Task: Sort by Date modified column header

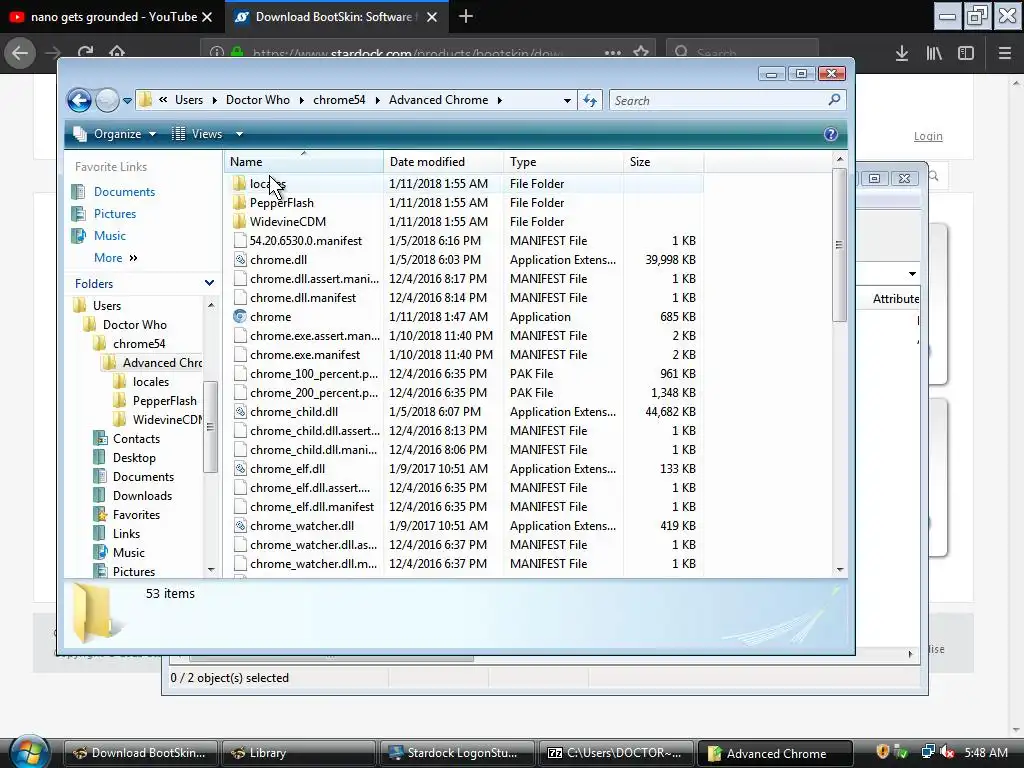Action: tap(443, 161)
